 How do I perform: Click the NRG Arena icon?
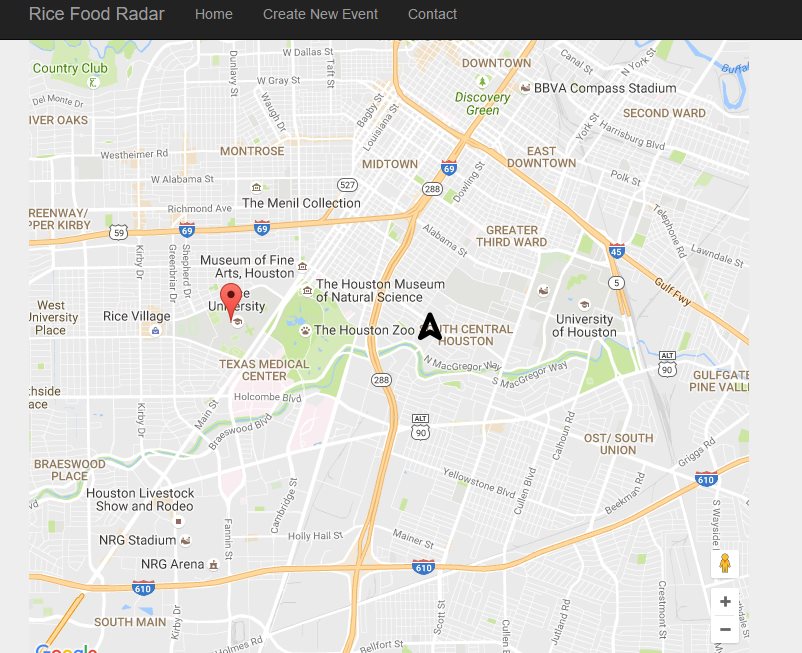(x=214, y=565)
